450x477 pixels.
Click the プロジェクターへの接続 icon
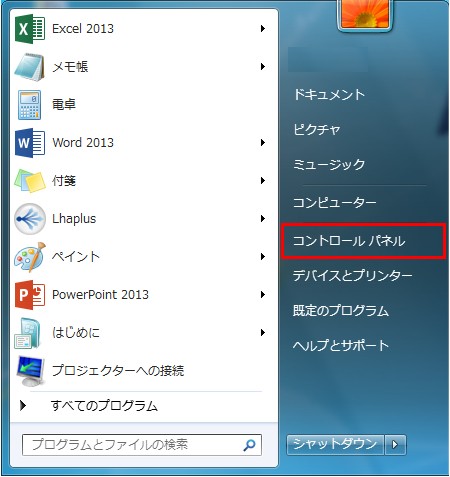click(30, 371)
